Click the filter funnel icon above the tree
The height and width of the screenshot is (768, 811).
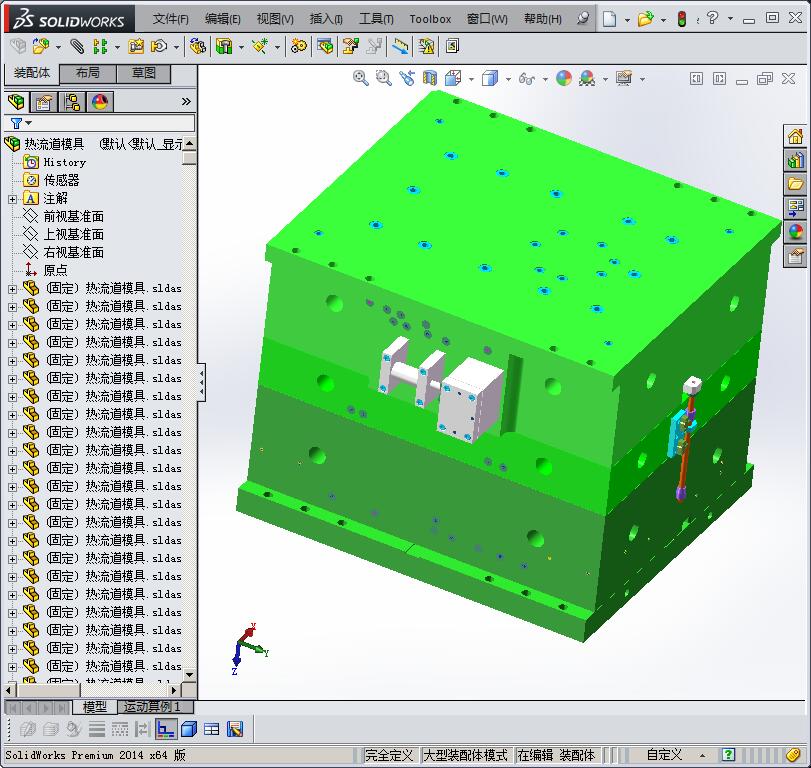coord(17,122)
